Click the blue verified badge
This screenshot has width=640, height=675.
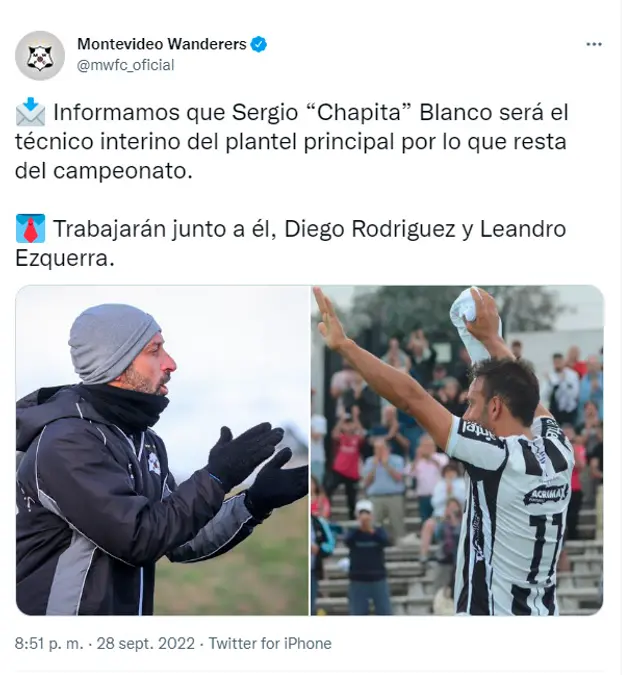tap(259, 44)
